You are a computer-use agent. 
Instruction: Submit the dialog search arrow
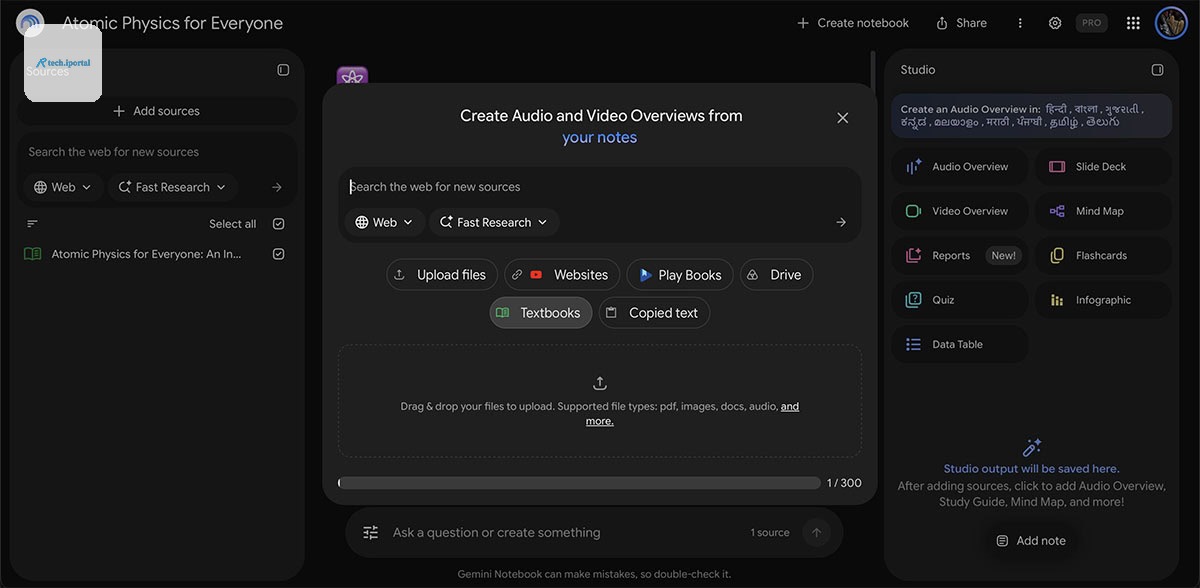[841, 222]
